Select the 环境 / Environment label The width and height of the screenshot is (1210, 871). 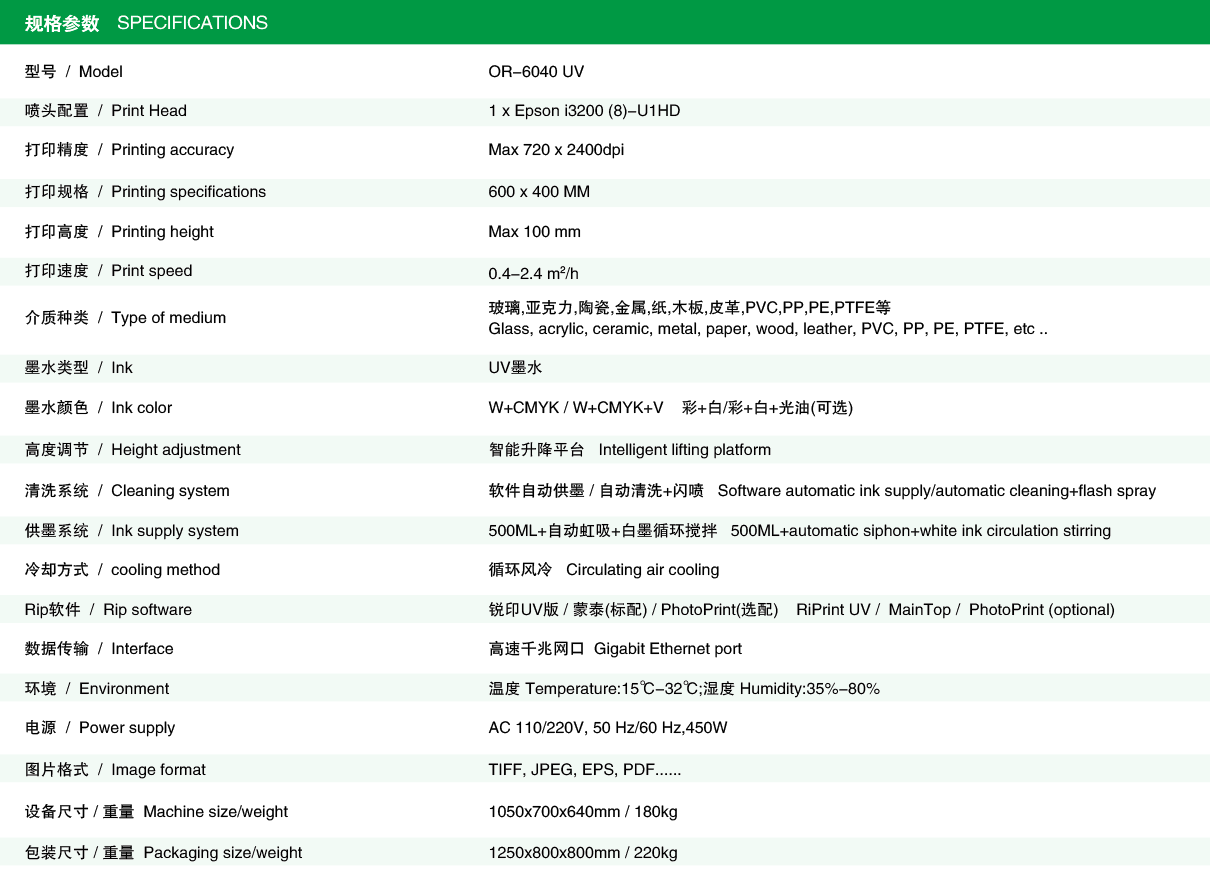click(97, 689)
